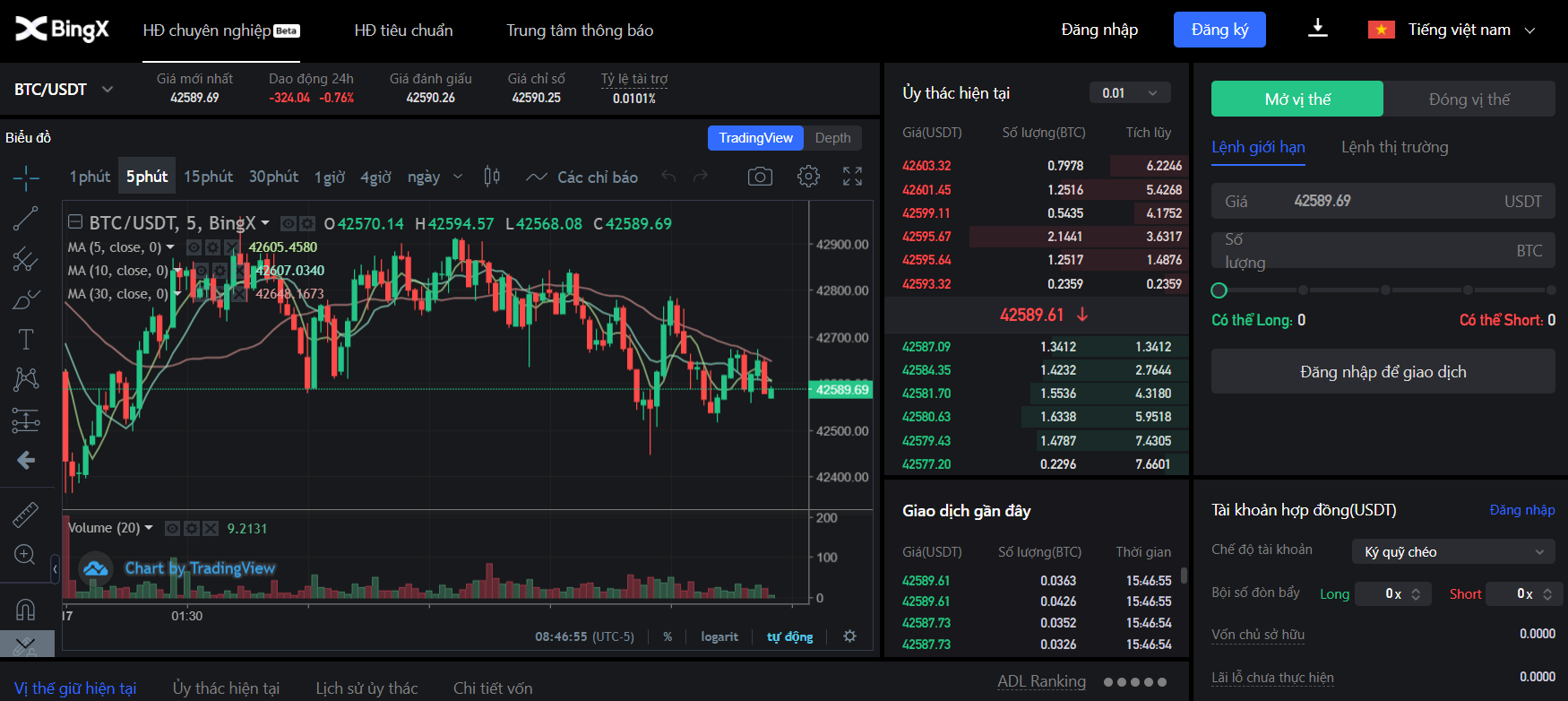
Task: Open chart settings gear in top toolbar
Action: click(x=808, y=177)
